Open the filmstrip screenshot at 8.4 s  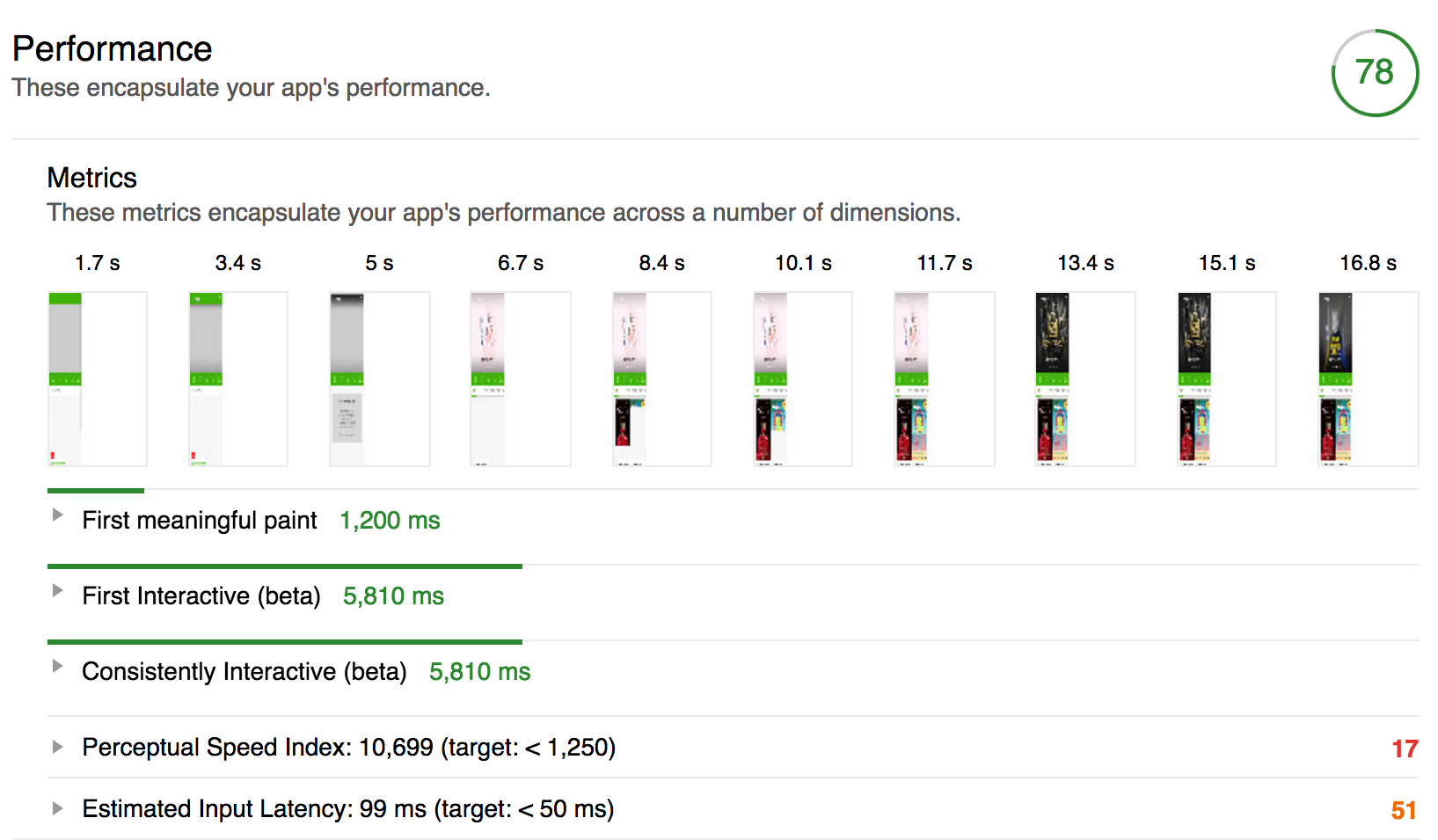[661, 378]
